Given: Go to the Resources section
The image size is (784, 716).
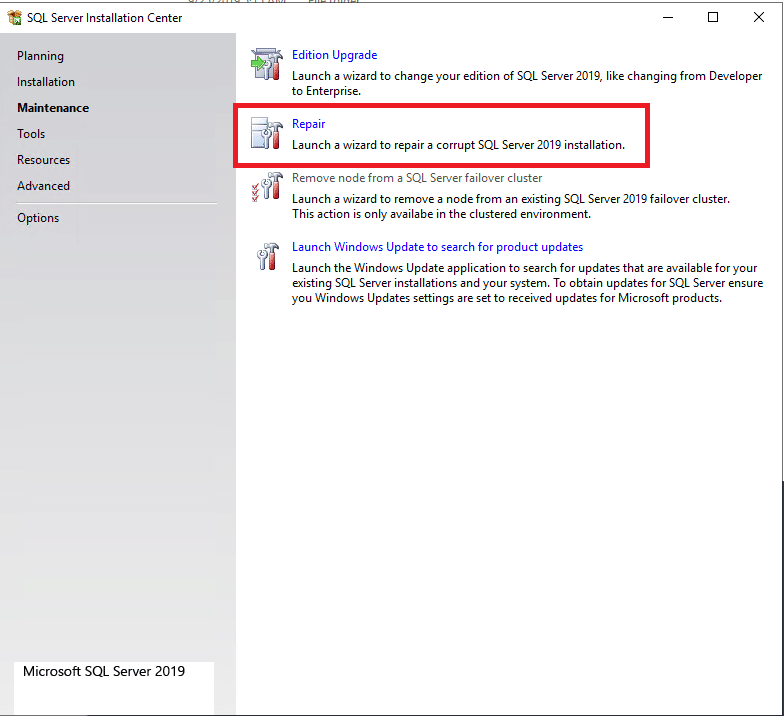Looking at the screenshot, I should tap(44, 160).
